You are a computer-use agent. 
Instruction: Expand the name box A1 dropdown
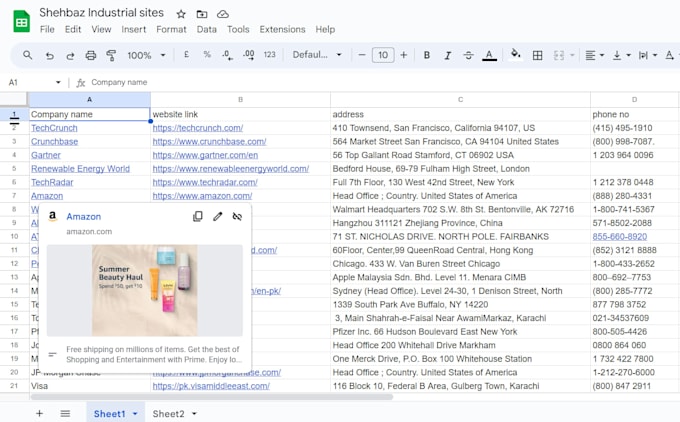pos(58,82)
